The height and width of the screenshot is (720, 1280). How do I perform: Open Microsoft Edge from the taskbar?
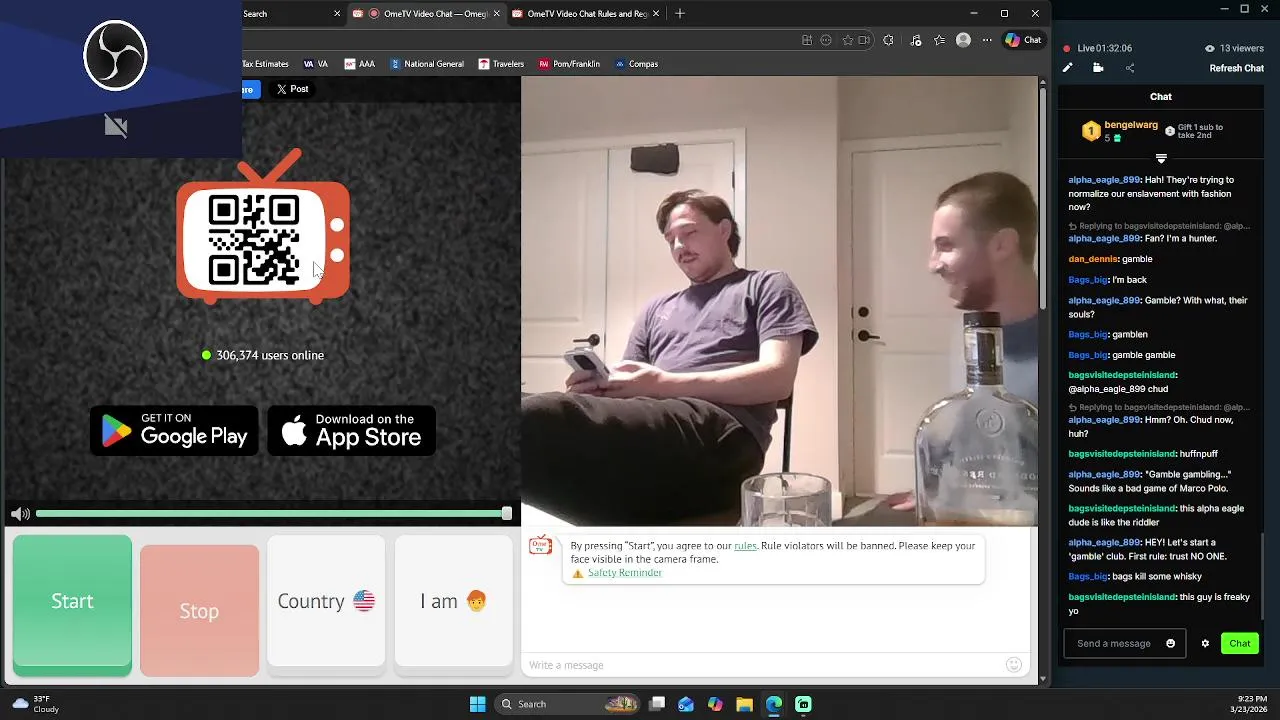pyautogui.click(x=774, y=704)
